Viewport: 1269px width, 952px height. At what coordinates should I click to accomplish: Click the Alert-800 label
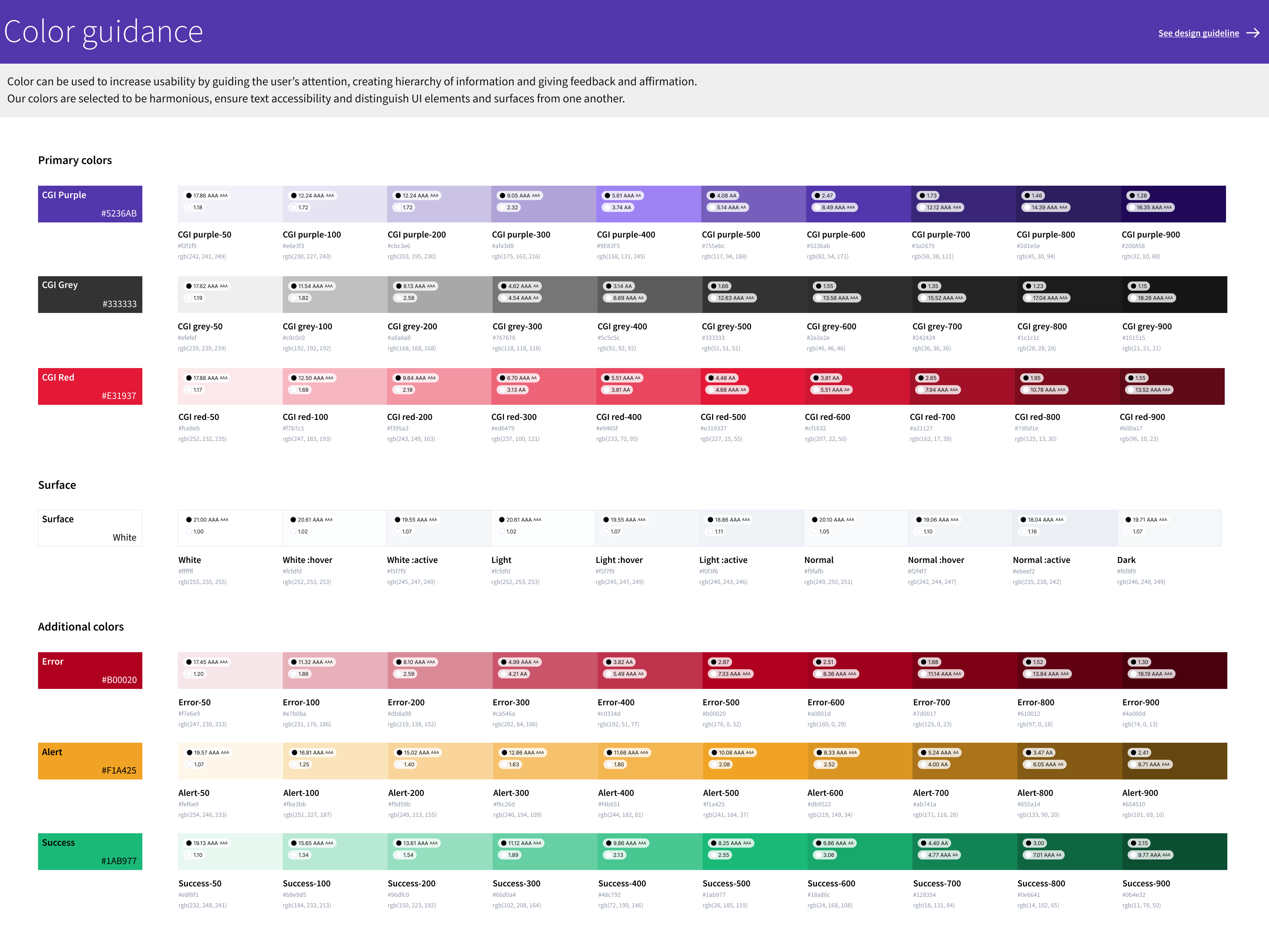1035,793
